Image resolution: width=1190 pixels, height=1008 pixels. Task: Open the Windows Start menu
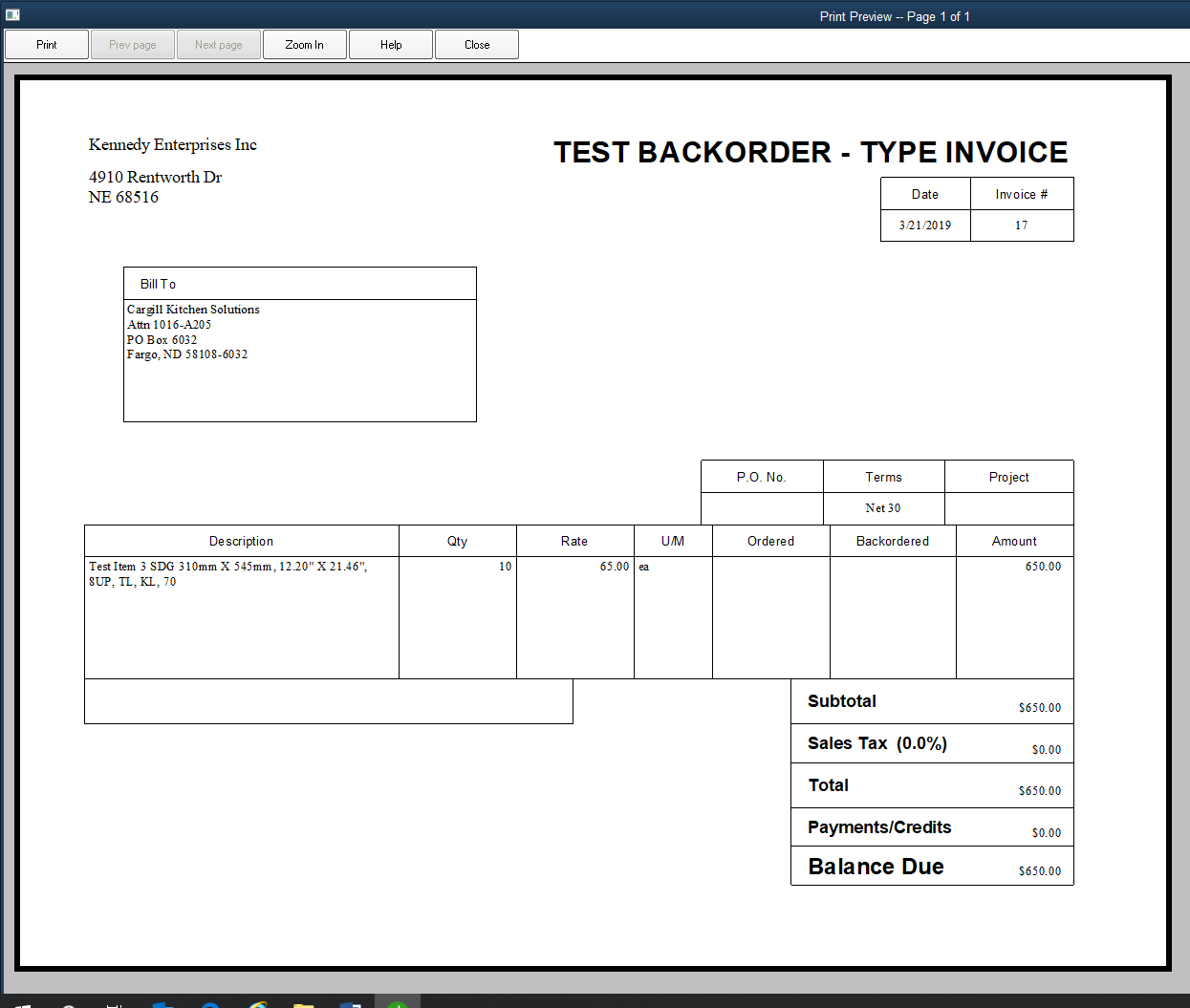click(x=22, y=1003)
